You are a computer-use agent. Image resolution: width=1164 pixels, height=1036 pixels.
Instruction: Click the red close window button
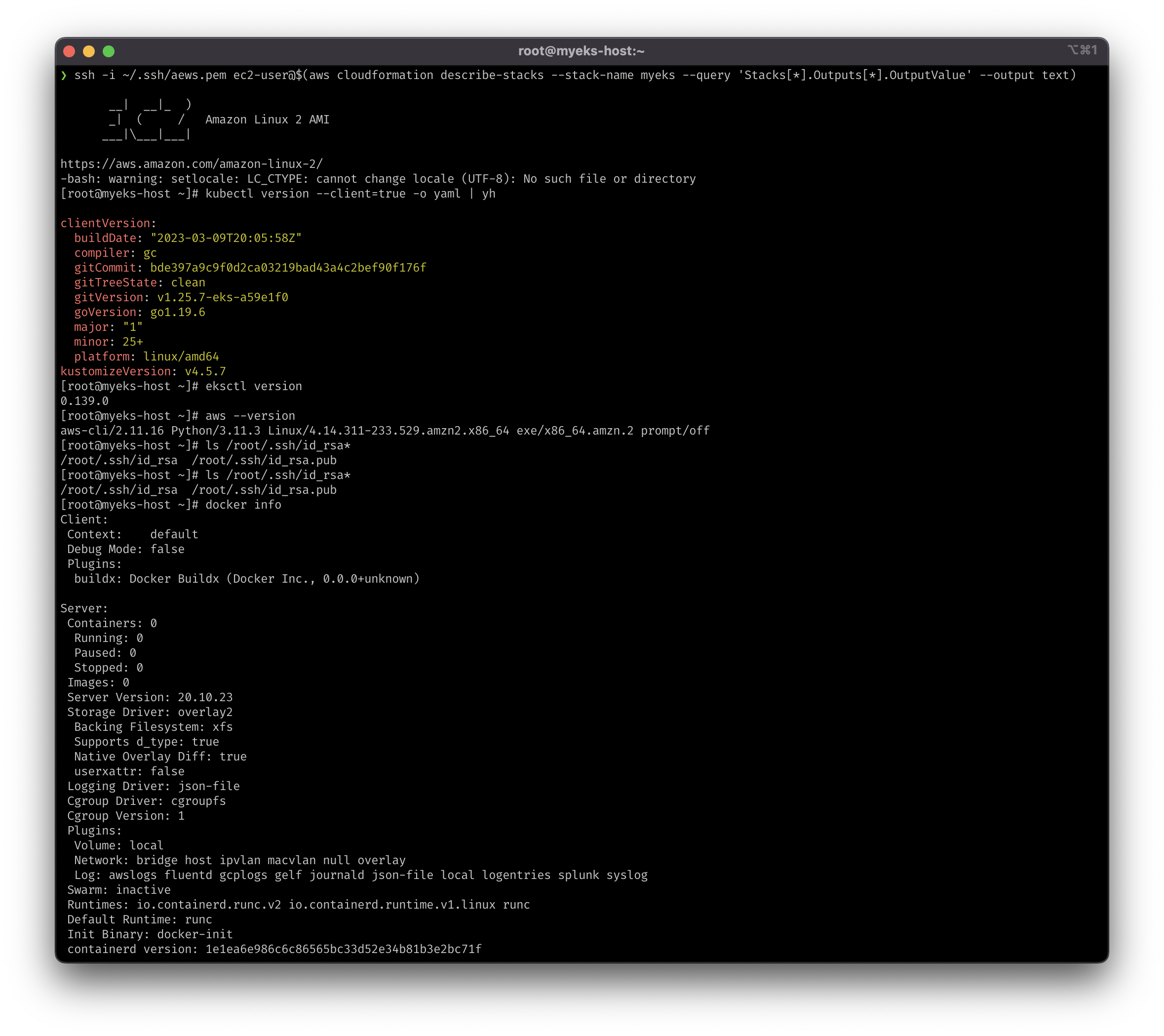(70, 51)
